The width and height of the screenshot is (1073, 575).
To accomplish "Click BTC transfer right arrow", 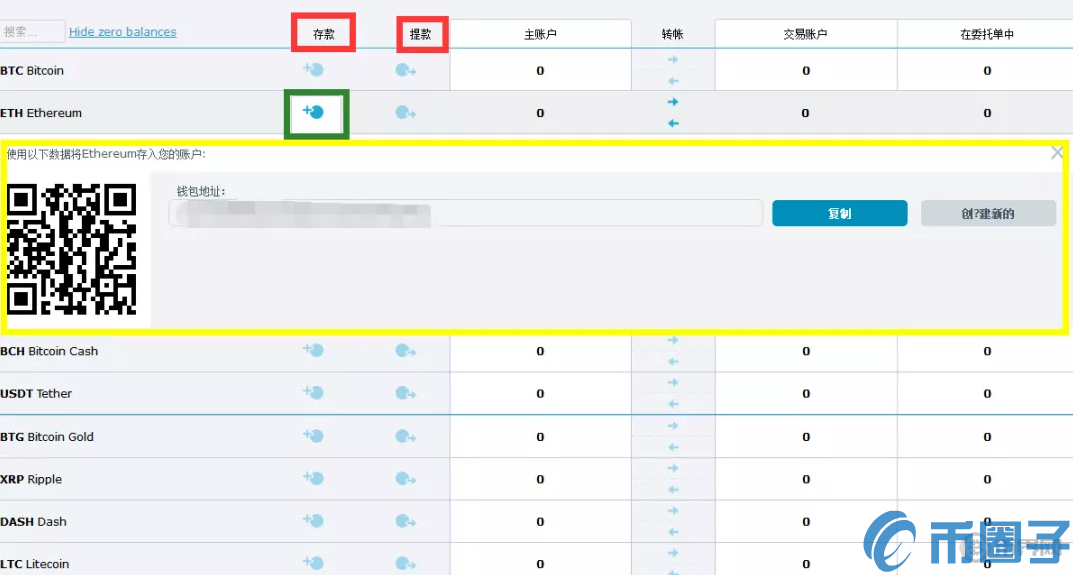I will 673,60.
